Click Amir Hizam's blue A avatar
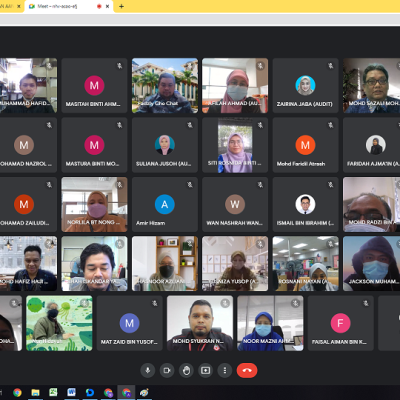 pos(165,204)
